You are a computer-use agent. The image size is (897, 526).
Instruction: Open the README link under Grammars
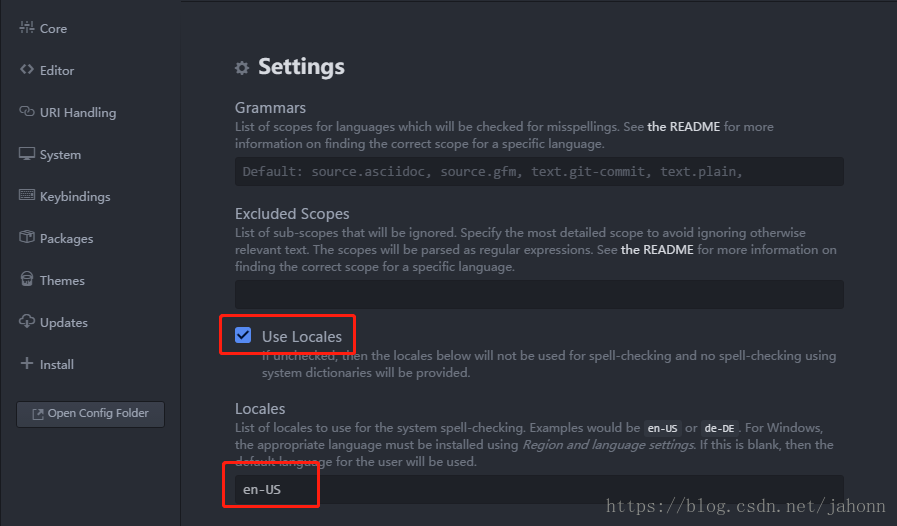click(x=684, y=126)
